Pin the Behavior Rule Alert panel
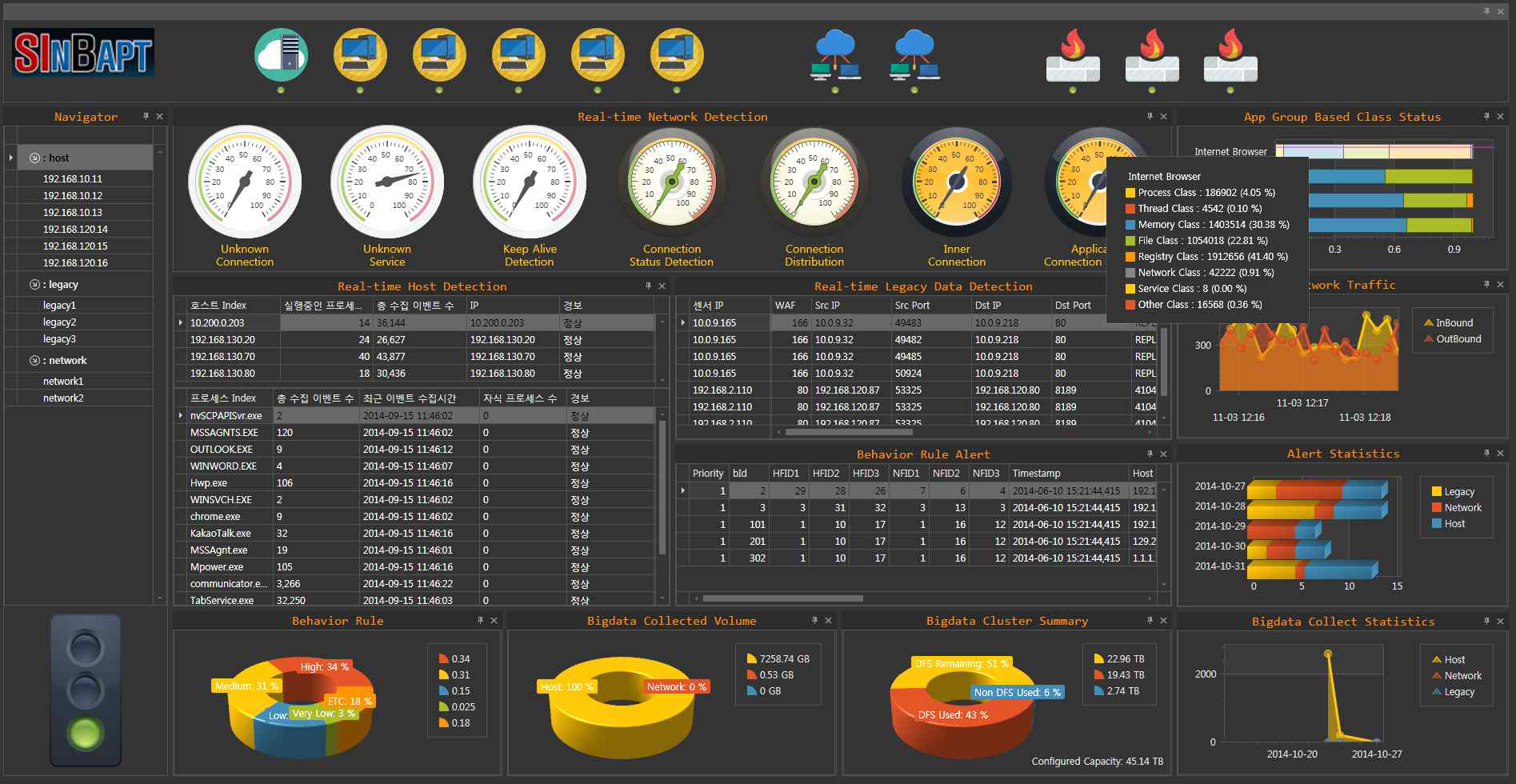 pos(1150,454)
